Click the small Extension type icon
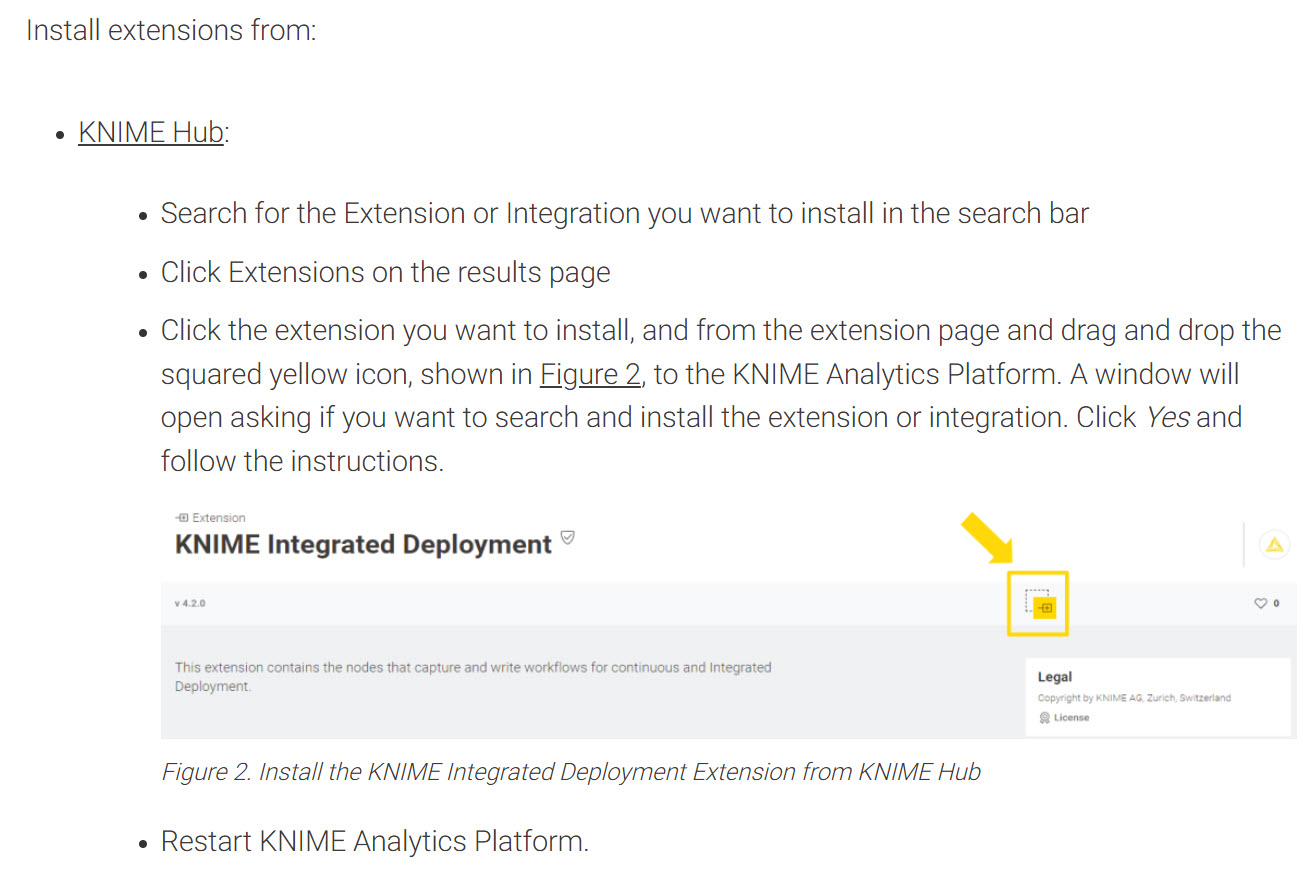 point(181,518)
